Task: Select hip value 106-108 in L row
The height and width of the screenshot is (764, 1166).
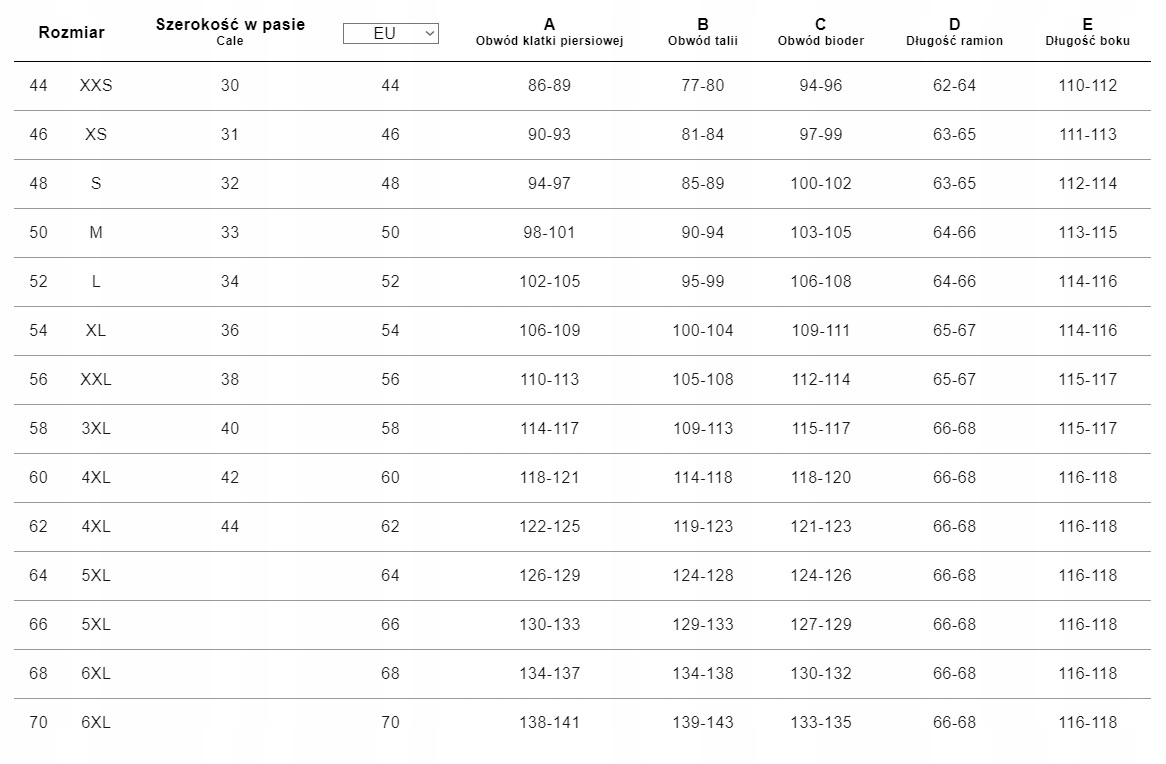Action: (820, 282)
